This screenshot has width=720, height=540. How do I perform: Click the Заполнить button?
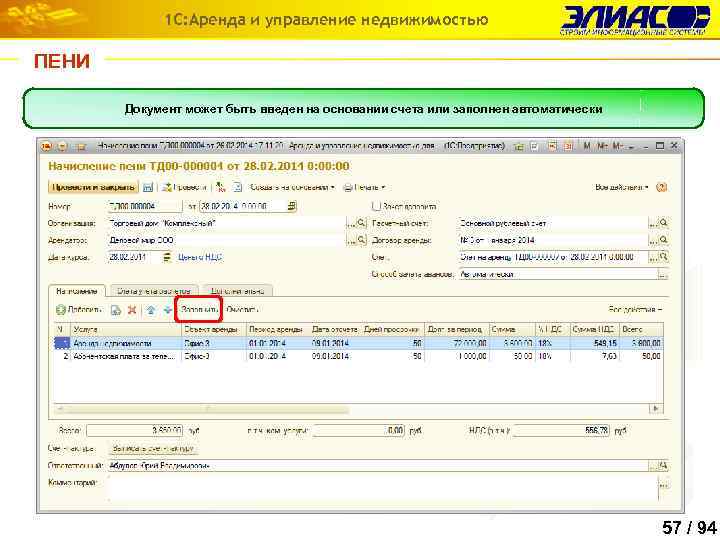point(199,310)
